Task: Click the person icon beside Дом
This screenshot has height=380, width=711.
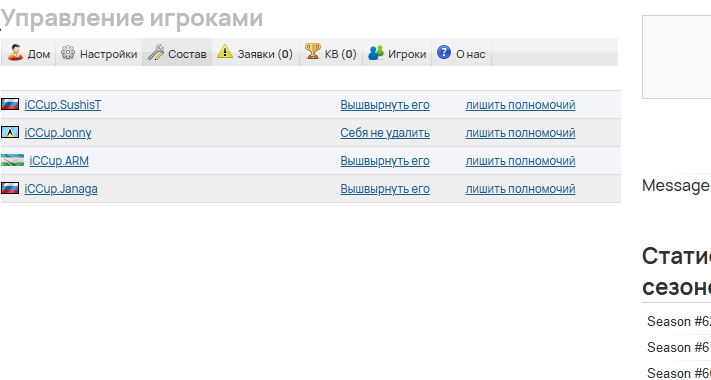Action: pyautogui.click(x=15, y=53)
